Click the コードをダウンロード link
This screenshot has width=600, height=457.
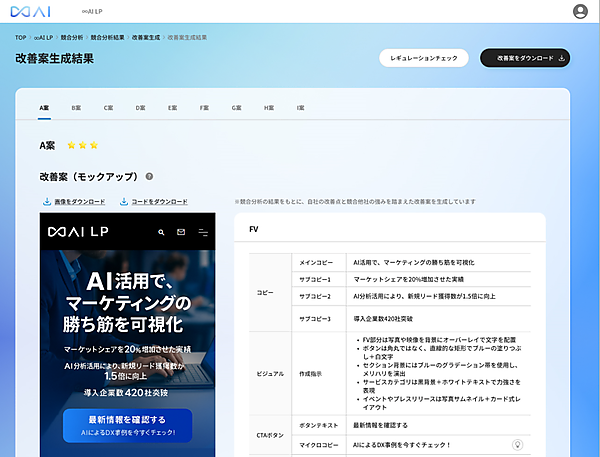[x=160, y=202]
